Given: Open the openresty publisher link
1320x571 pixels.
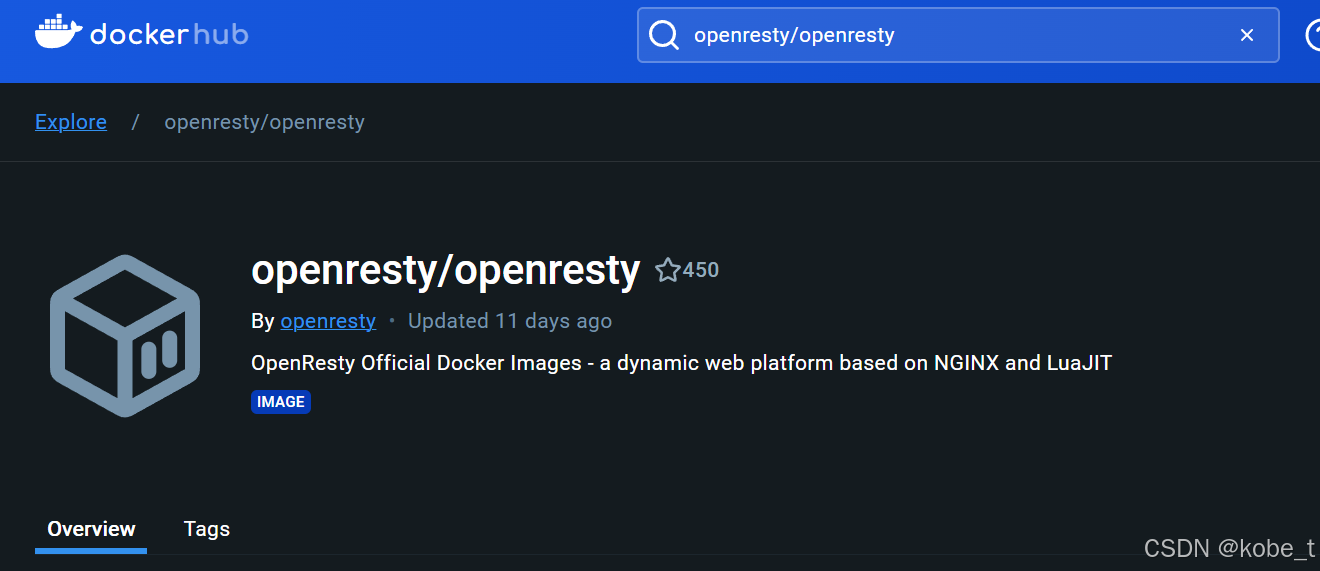Looking at the screenshot, I should click(x=328, y=321).
